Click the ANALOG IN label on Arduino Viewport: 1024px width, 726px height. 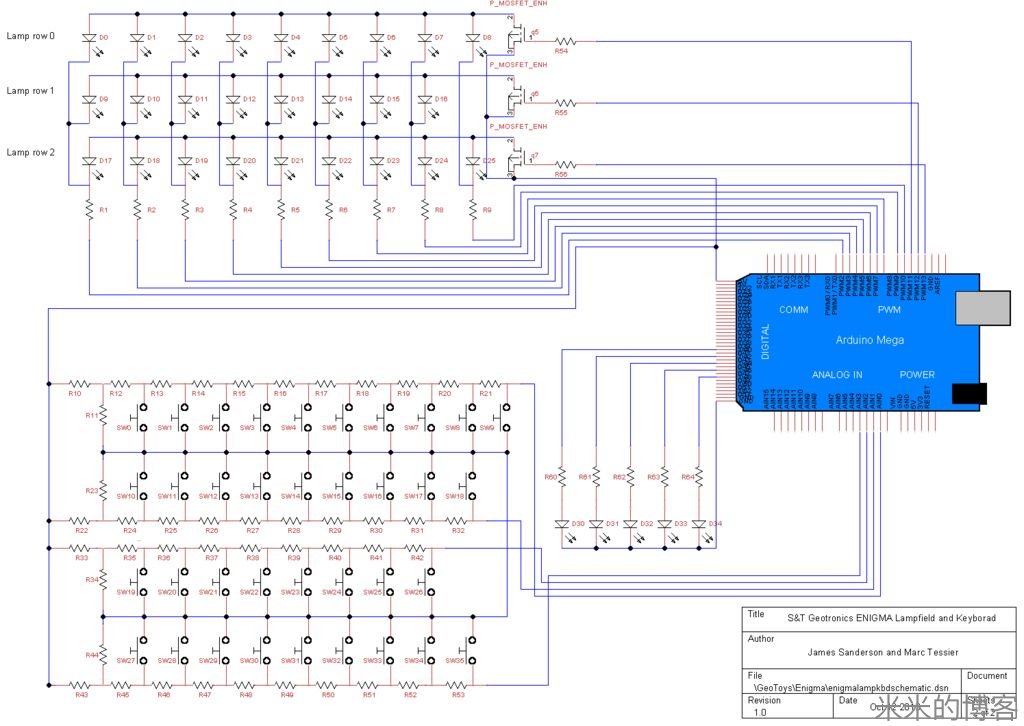(x=836, y=375)
